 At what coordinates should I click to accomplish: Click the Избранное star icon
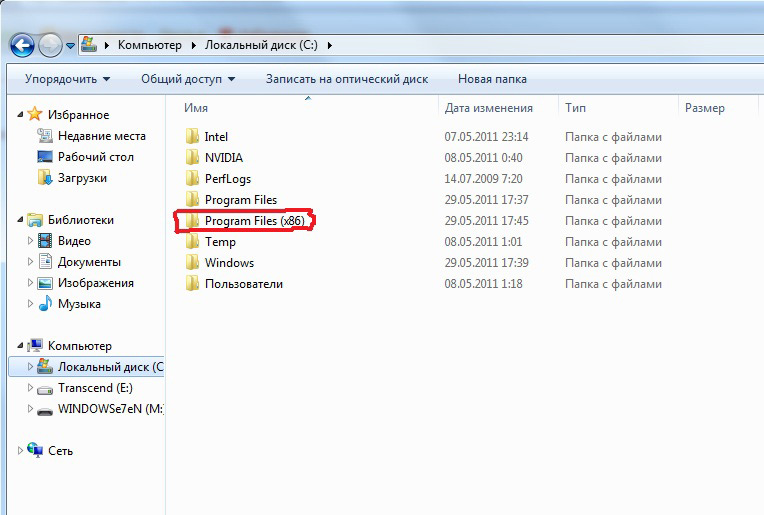[35, 114]
